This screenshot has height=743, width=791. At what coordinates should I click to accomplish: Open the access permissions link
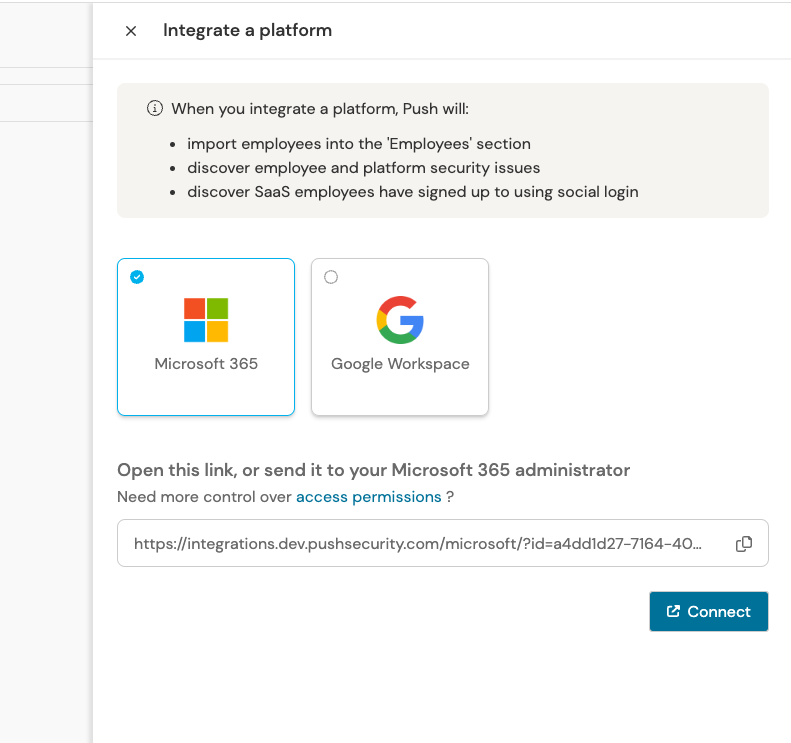369,497
